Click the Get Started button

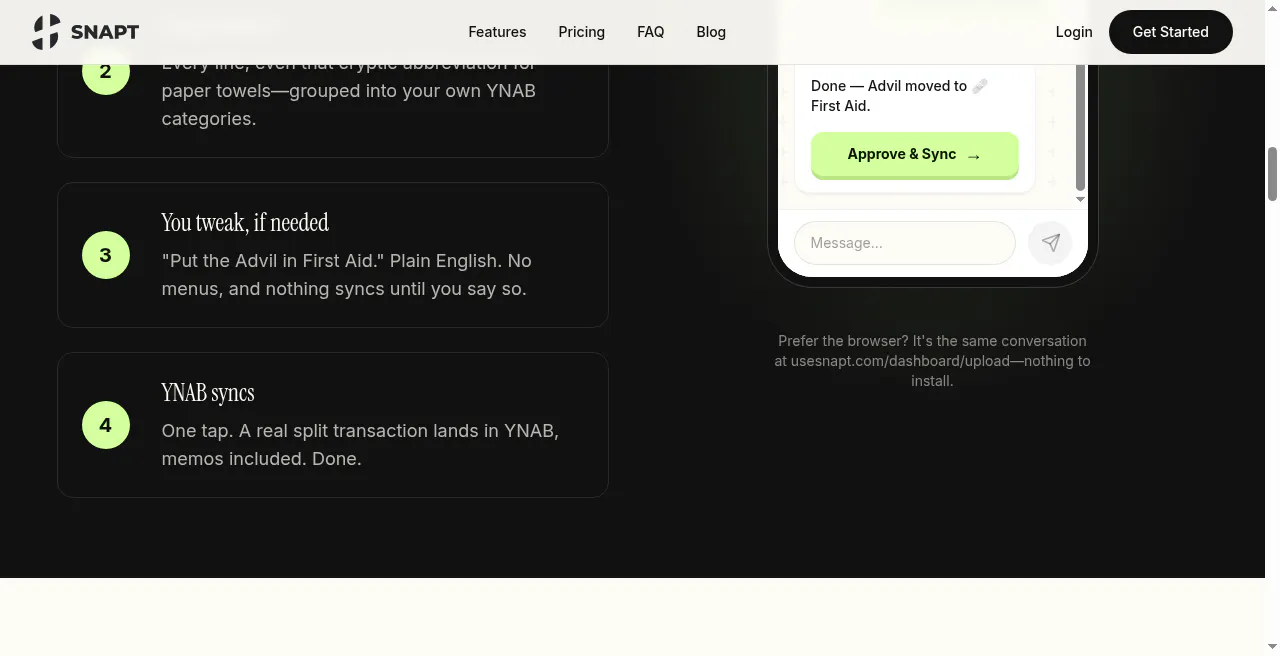point(1170,32)
